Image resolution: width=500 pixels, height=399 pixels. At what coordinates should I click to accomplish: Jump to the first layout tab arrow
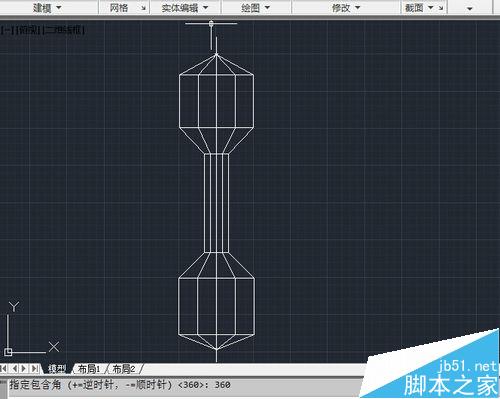click(x=4, y=368)
